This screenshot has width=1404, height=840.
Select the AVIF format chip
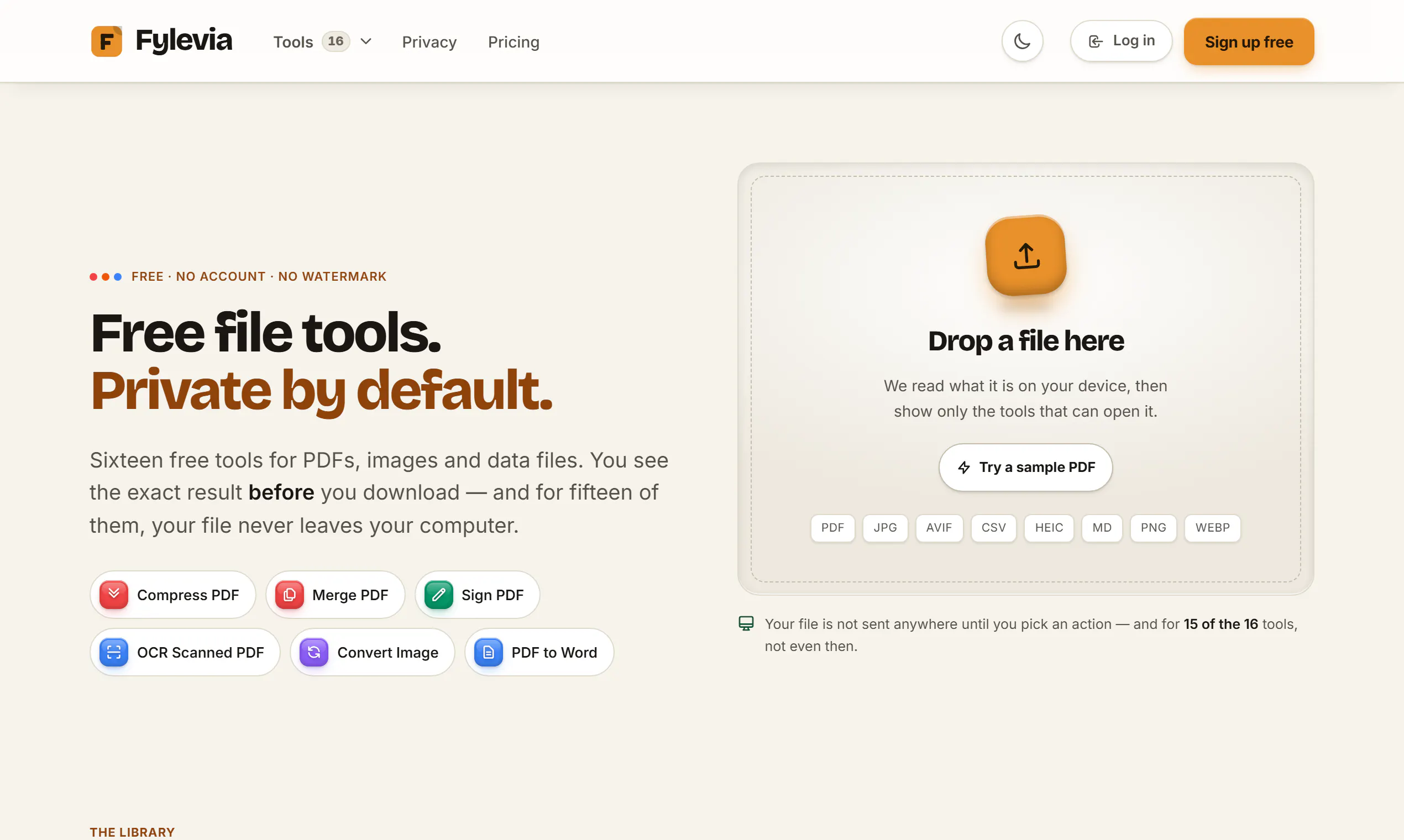pyautogui.click(x=939, y=528)
